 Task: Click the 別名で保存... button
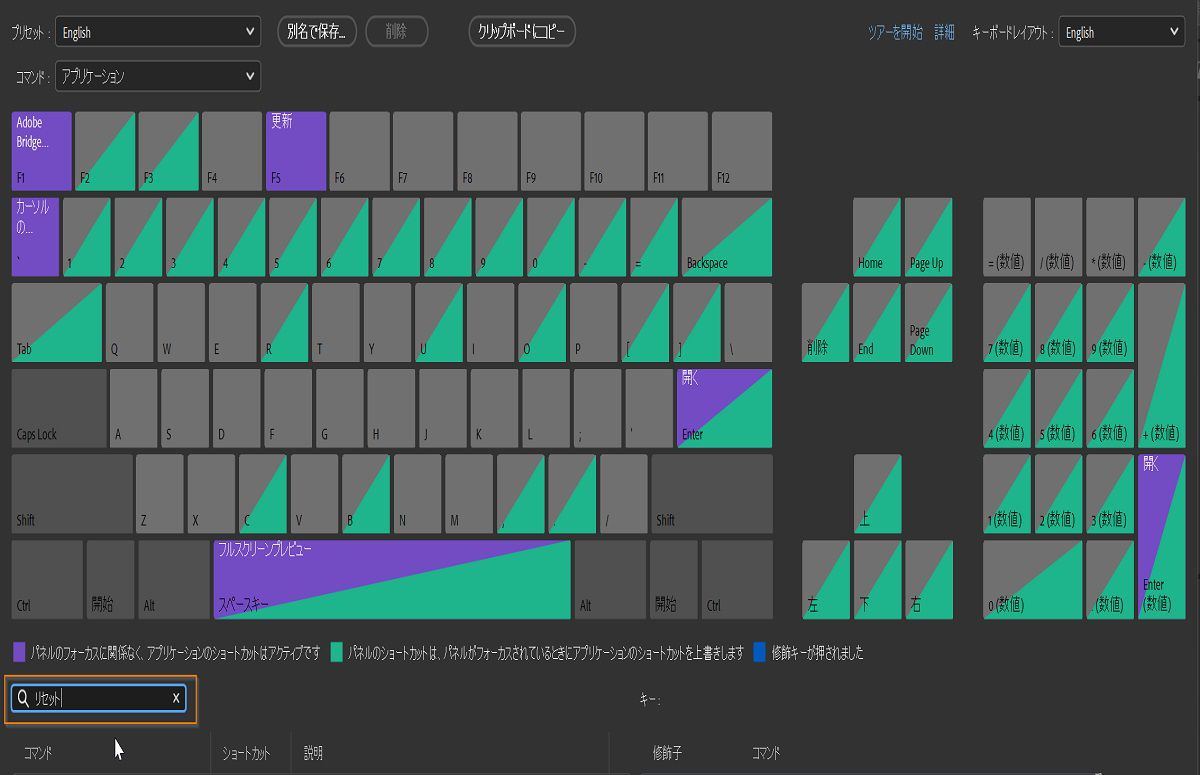(317, 32)
